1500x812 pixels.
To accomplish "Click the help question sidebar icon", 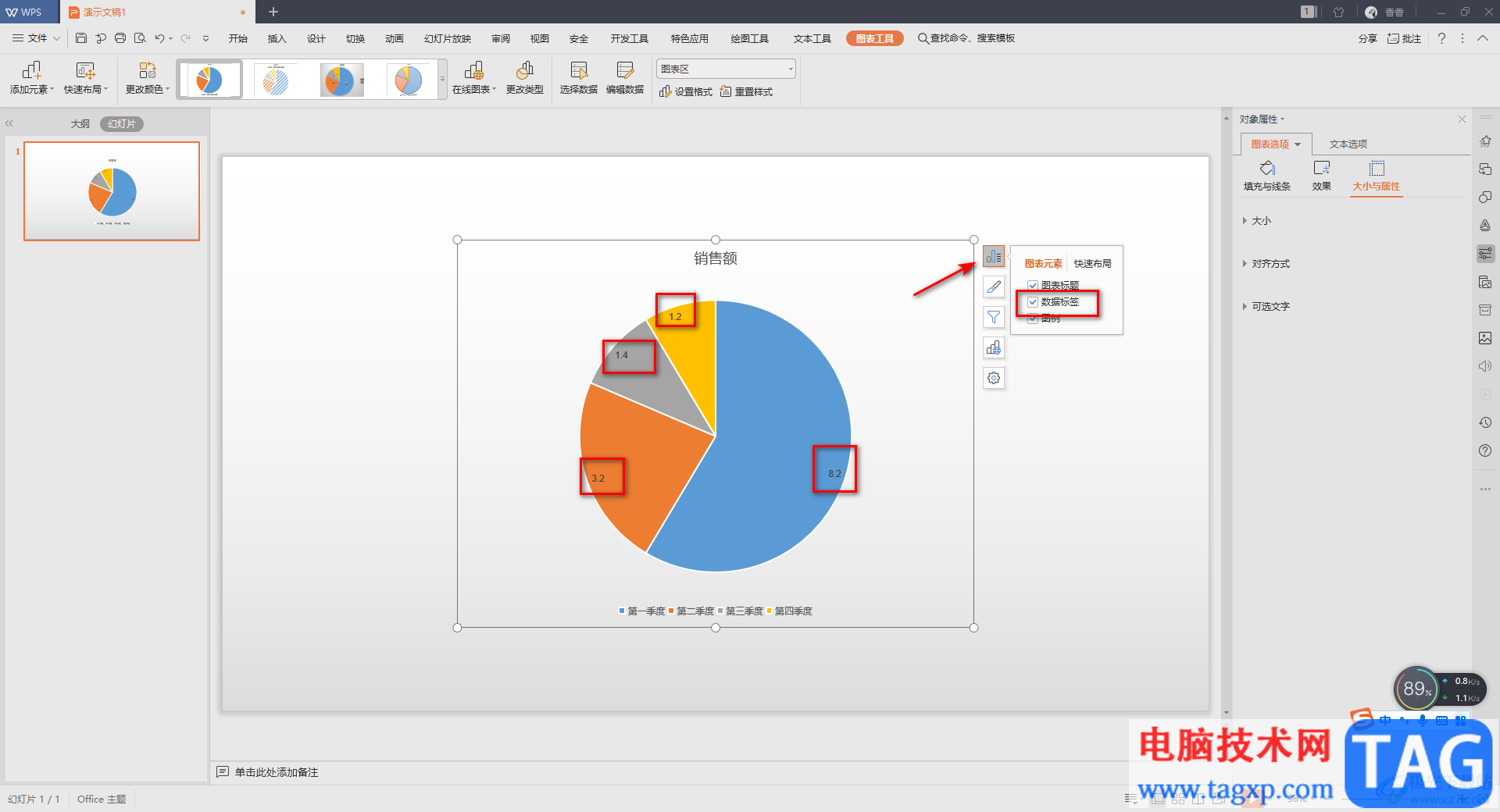I will [x=1485, y=451].
